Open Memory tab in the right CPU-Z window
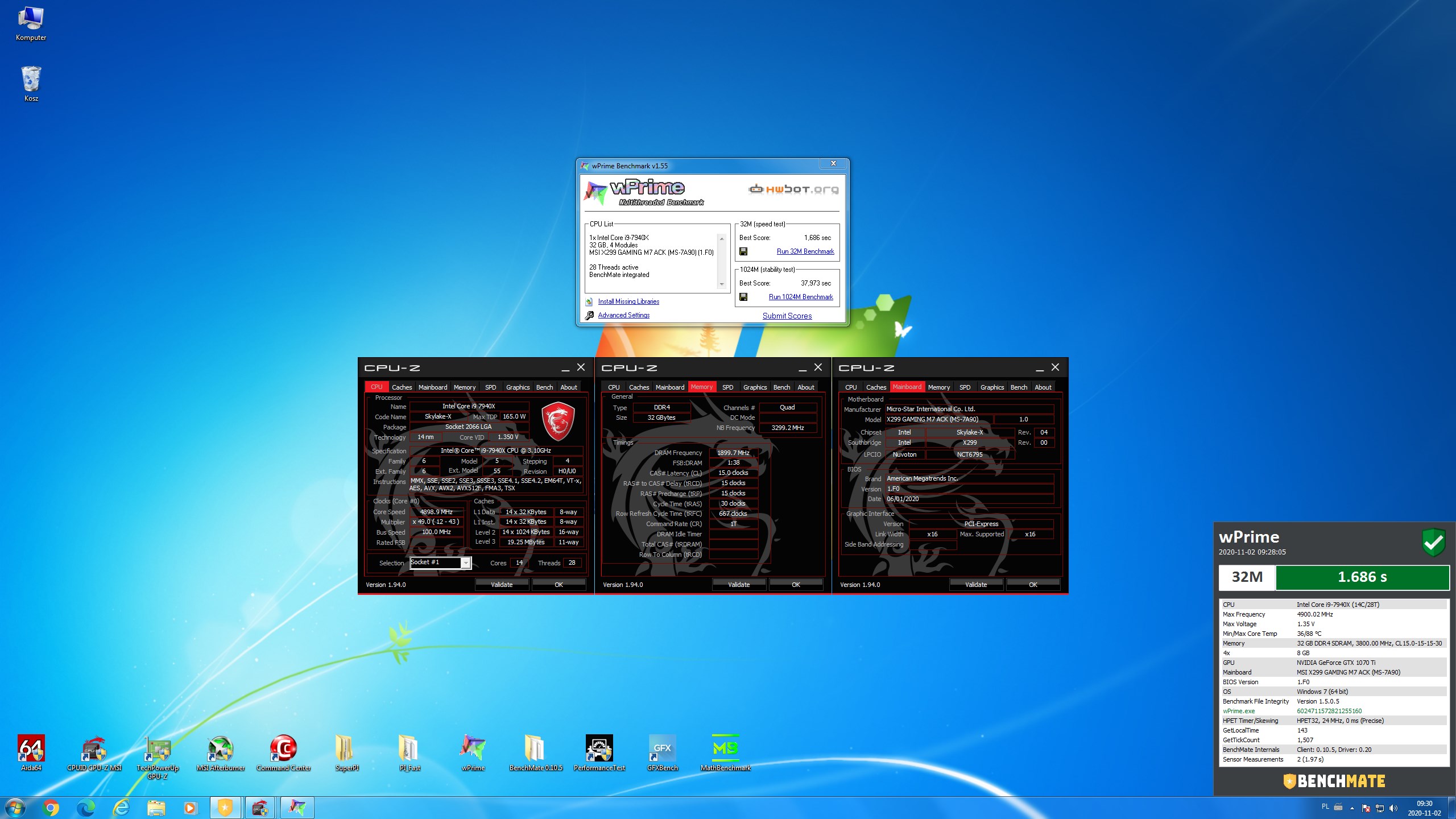This screenshot has height=819, width=1456. pyautogui.click(x=938, y=387)
